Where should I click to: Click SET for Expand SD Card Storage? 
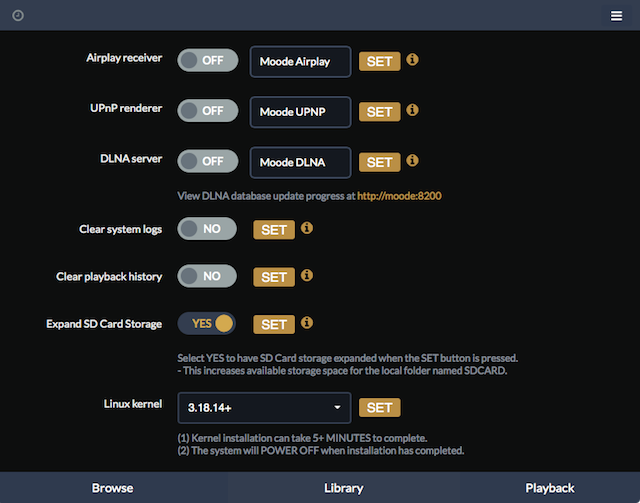tap(274, 325)
